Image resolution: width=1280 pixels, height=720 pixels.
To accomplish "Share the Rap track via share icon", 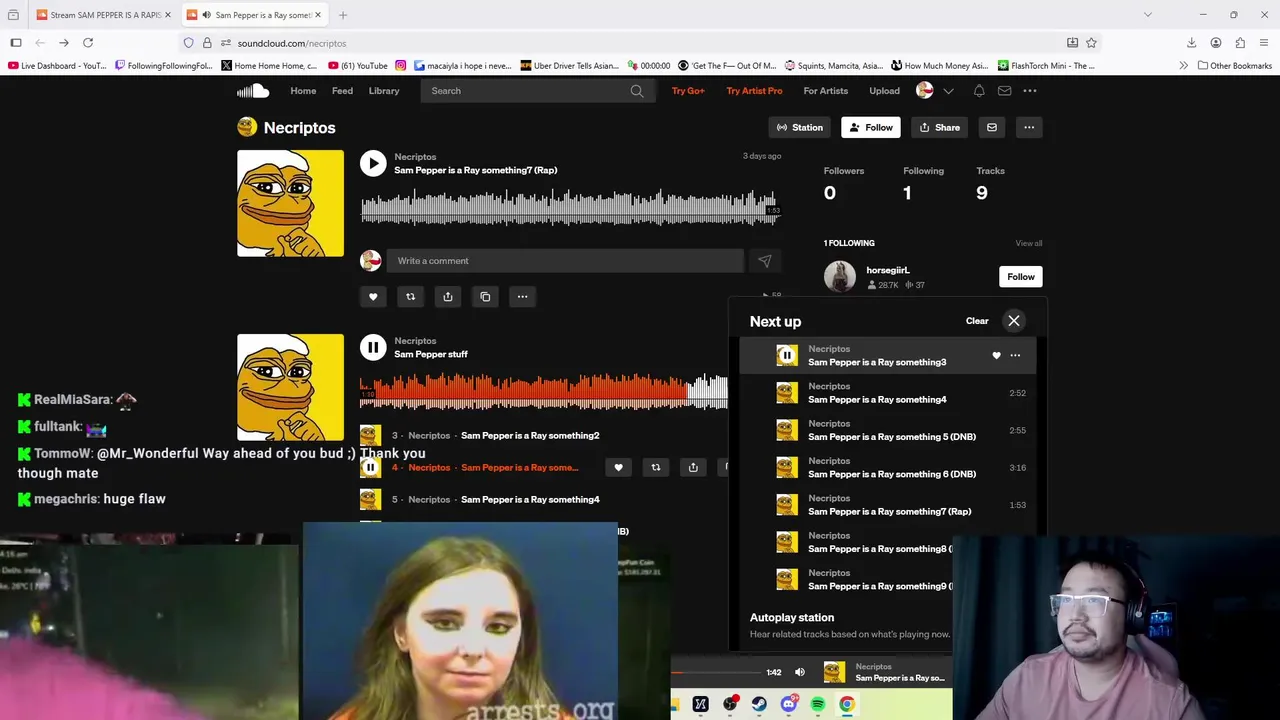I will click(x=448, y=296).
